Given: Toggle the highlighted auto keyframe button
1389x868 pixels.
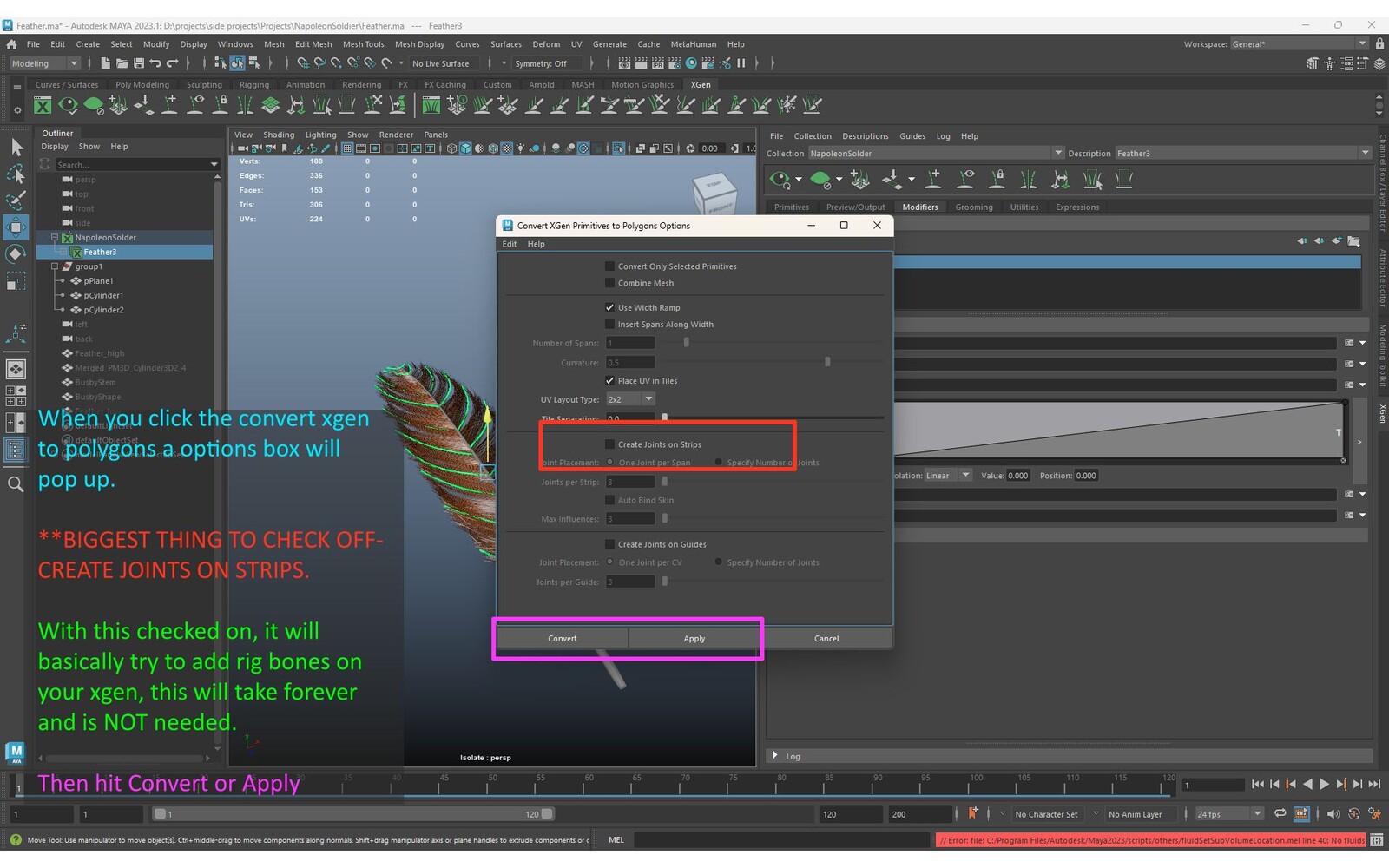Looking at the screenshot, I should click(1301, 814).
